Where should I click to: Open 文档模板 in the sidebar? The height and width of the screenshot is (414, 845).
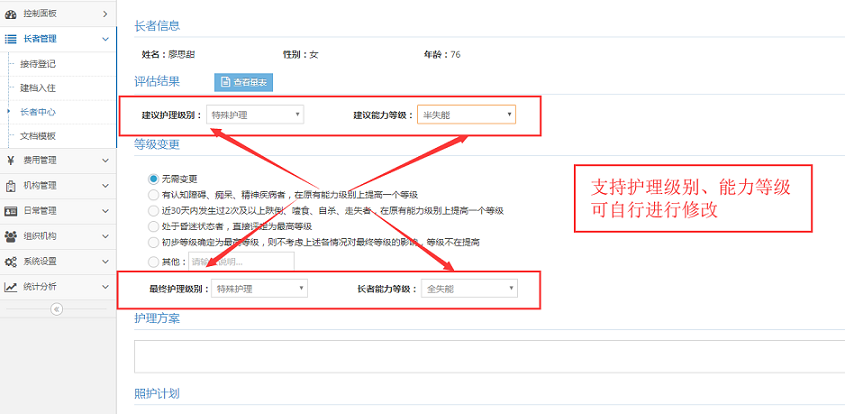38,136
